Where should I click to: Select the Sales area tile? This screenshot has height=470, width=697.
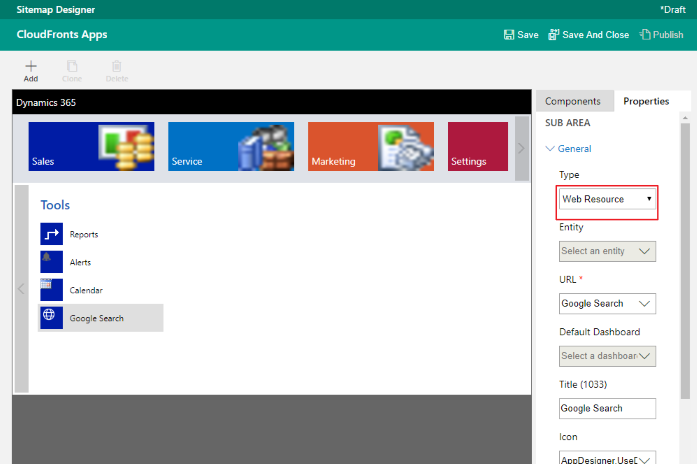pos(92,146)
